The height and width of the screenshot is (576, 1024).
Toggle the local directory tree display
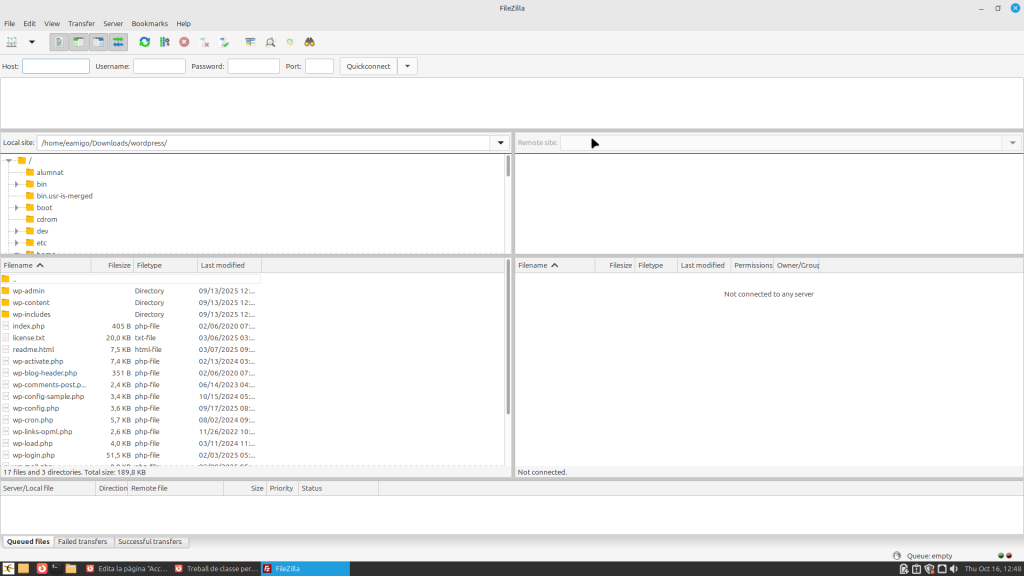(x=78, y=42)
